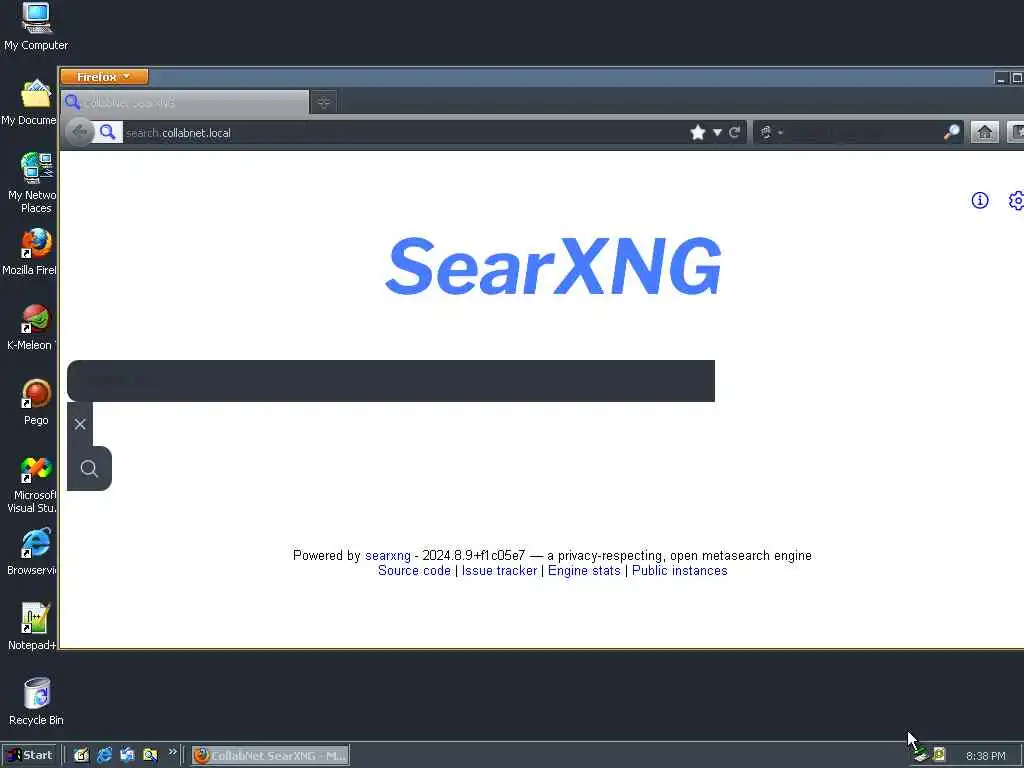
Task: Reload the page with the refresh icon
Action: click(x=735, y=133)
